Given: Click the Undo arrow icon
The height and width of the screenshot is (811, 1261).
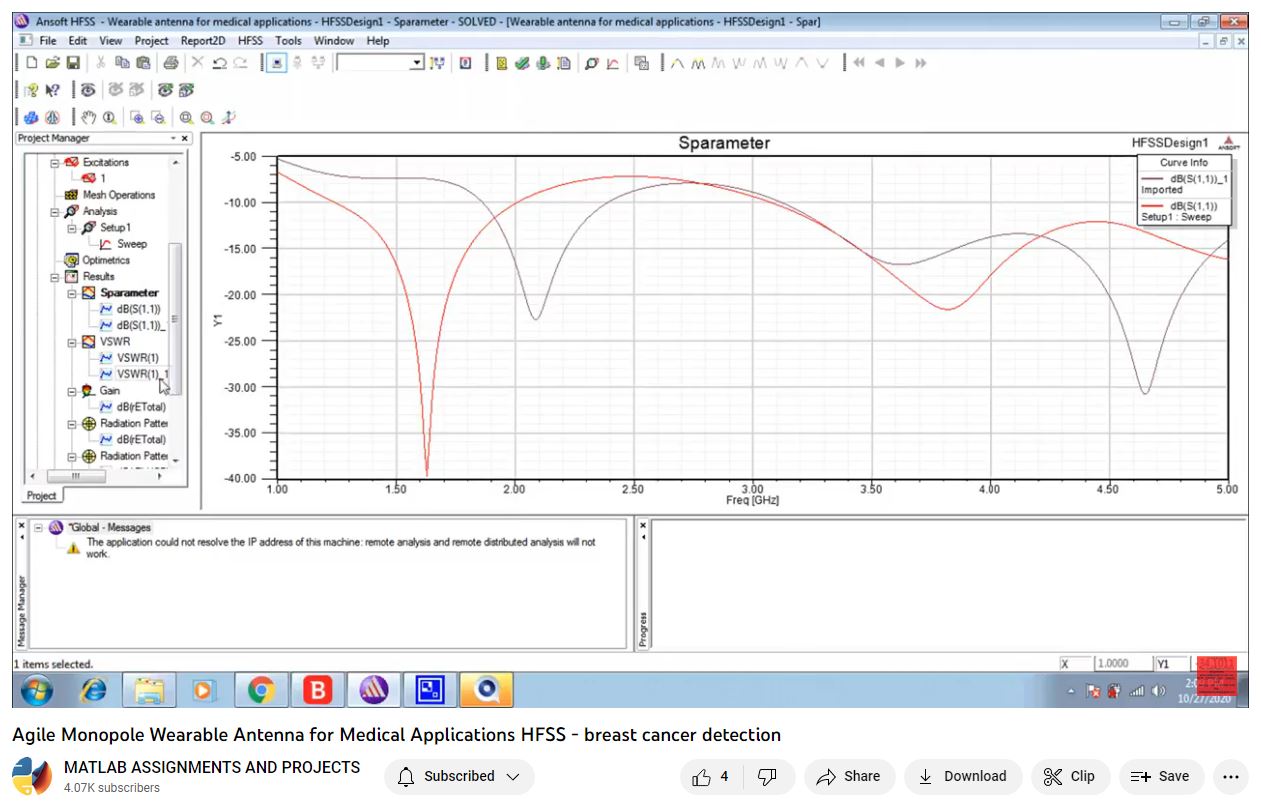Looking at the screenshot, I should point(219,63).
